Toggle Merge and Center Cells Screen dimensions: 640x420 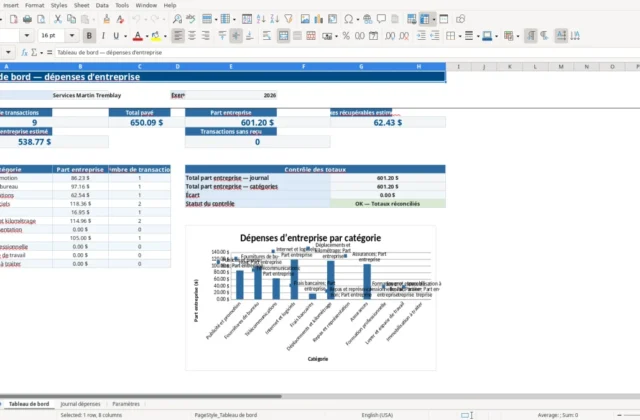click(283, 36)
